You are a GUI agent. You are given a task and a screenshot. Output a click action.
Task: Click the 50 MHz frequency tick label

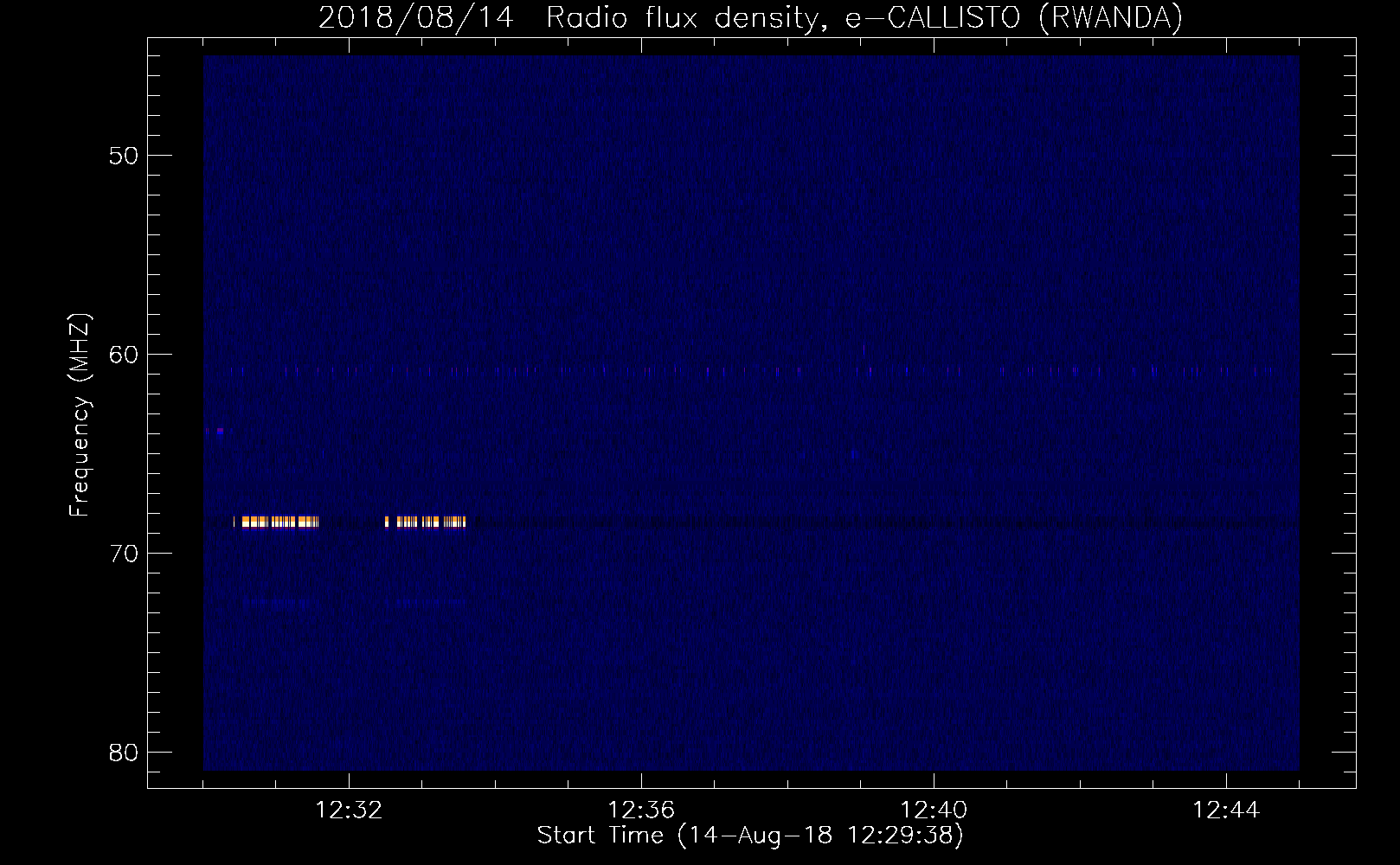click(x=124, y=156)
